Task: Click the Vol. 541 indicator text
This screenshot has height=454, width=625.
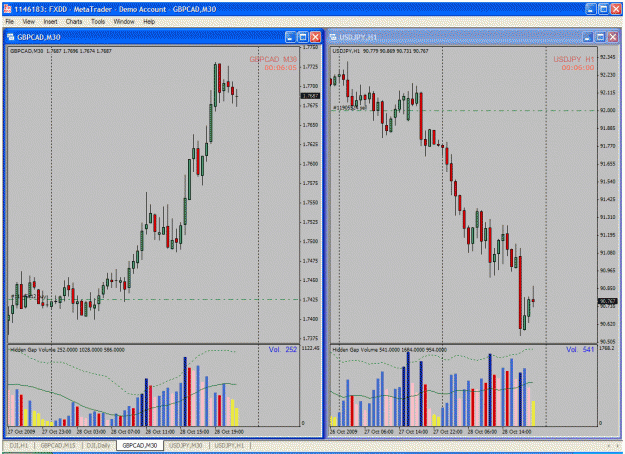Action: point(580,350)
